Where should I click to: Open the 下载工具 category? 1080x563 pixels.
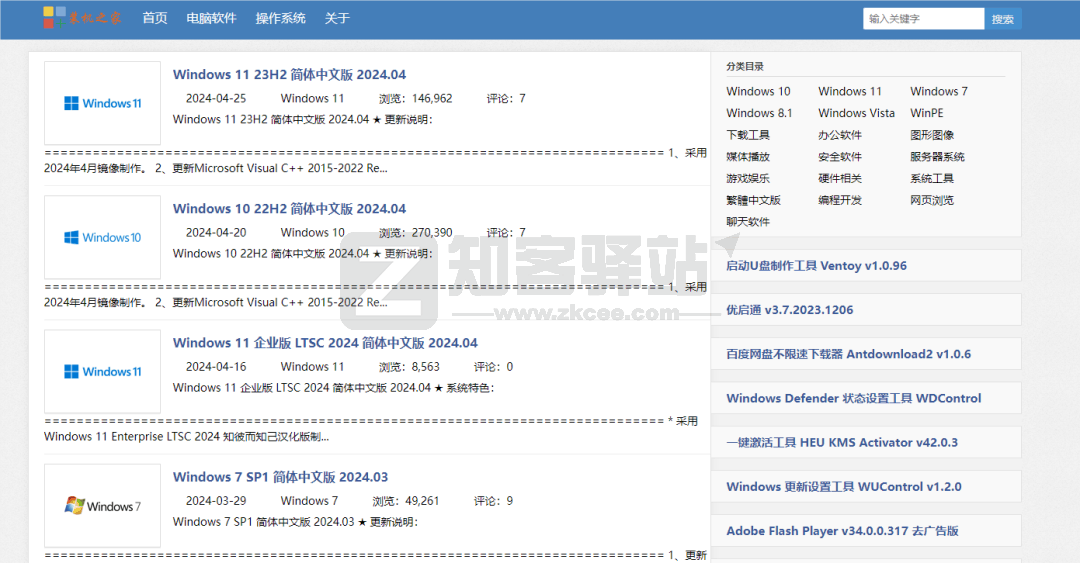tap(747, 135)
